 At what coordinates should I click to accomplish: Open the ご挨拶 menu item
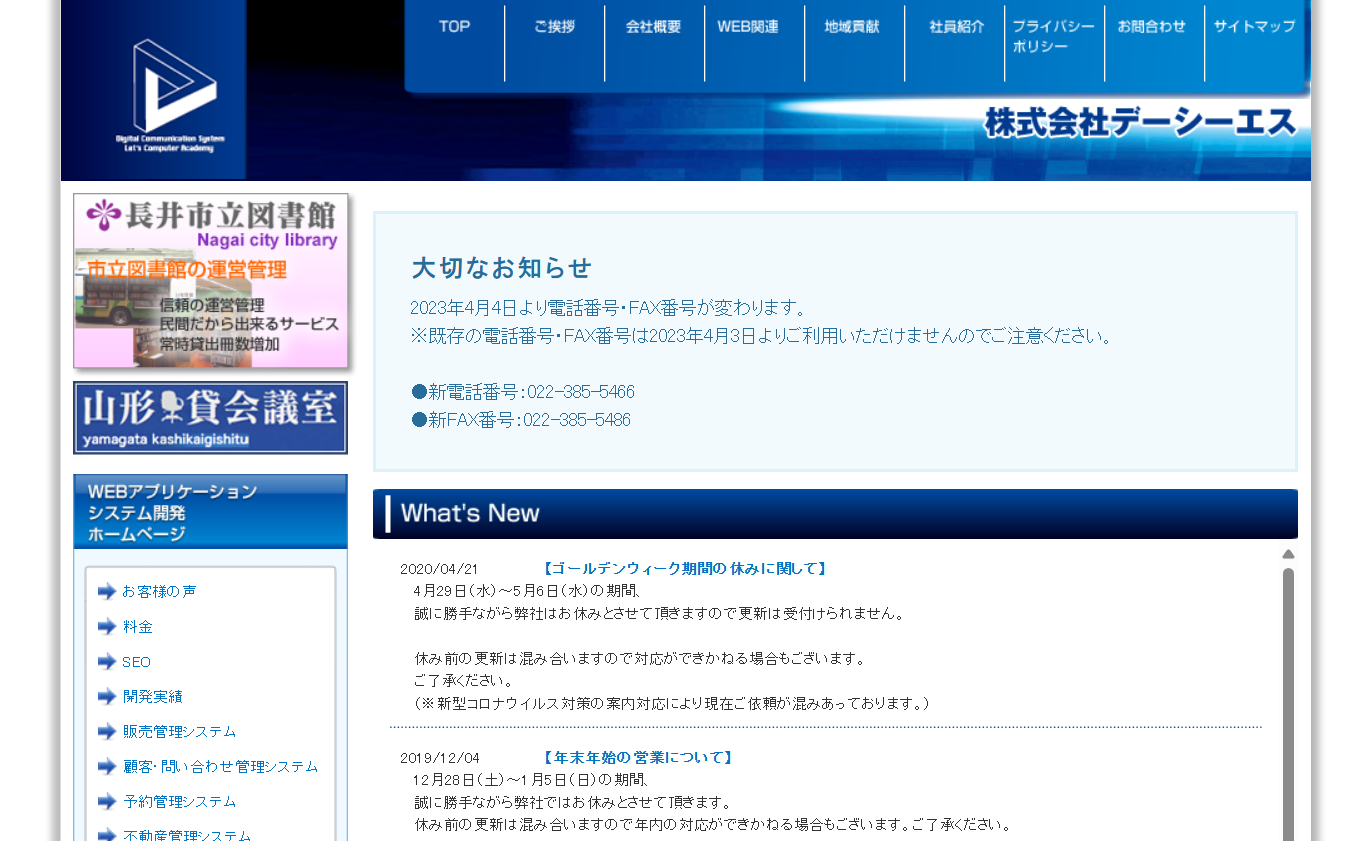pyautogui.click(x=554, y=27)
